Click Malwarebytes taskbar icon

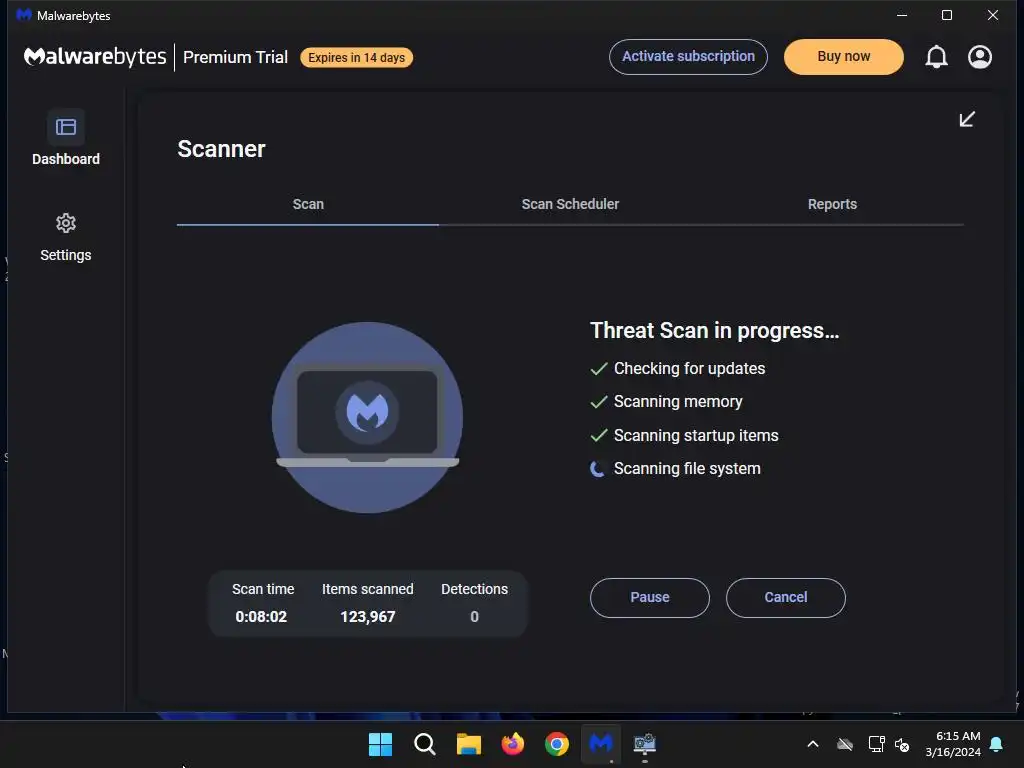(601, 743)
